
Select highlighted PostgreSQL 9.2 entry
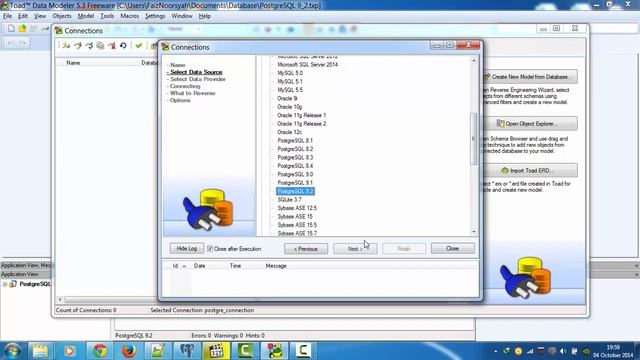coord(296,191)
